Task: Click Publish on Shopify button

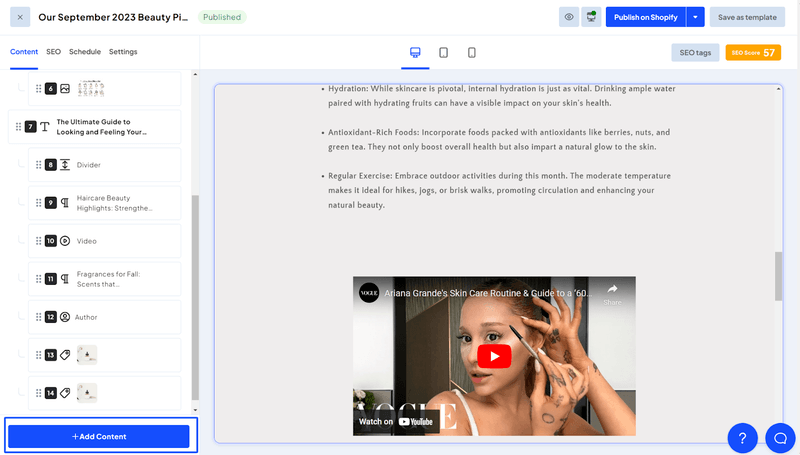Action: coord(645,17)
